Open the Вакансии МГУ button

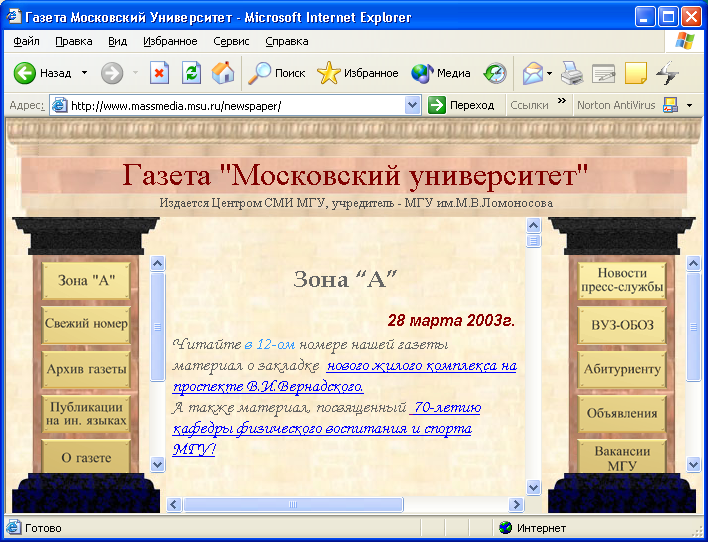click(x=622, y=457)
